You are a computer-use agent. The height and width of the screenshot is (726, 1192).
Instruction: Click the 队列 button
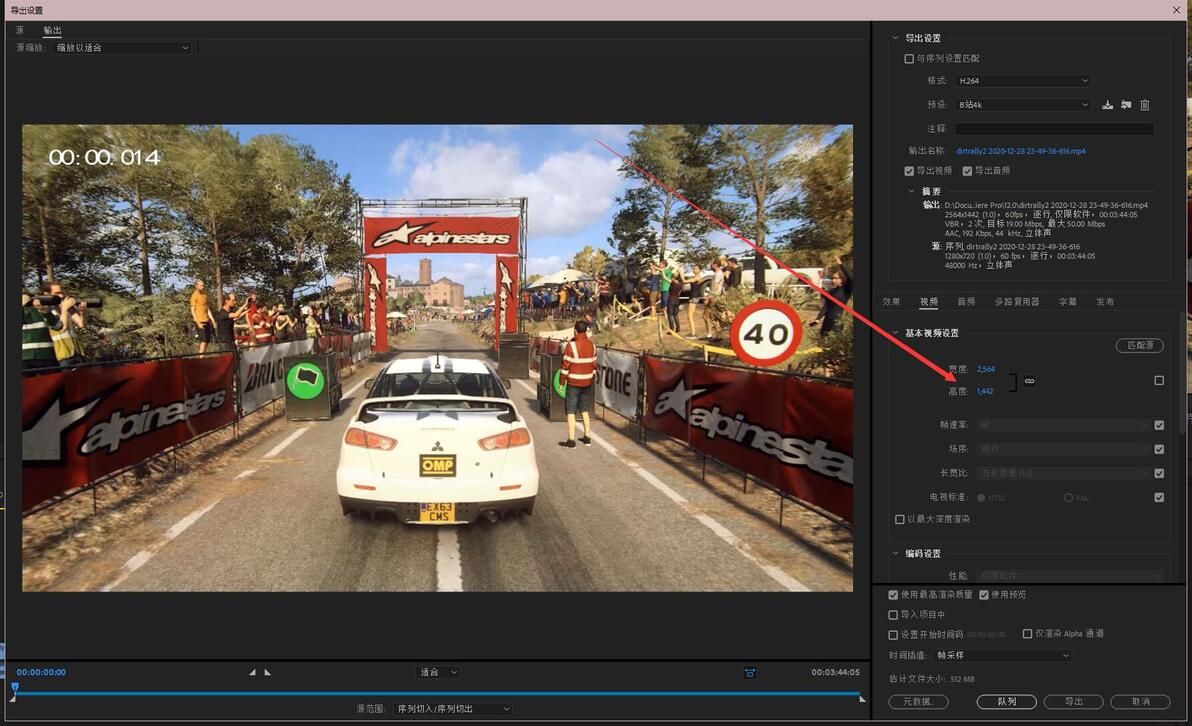point(1007,702)
